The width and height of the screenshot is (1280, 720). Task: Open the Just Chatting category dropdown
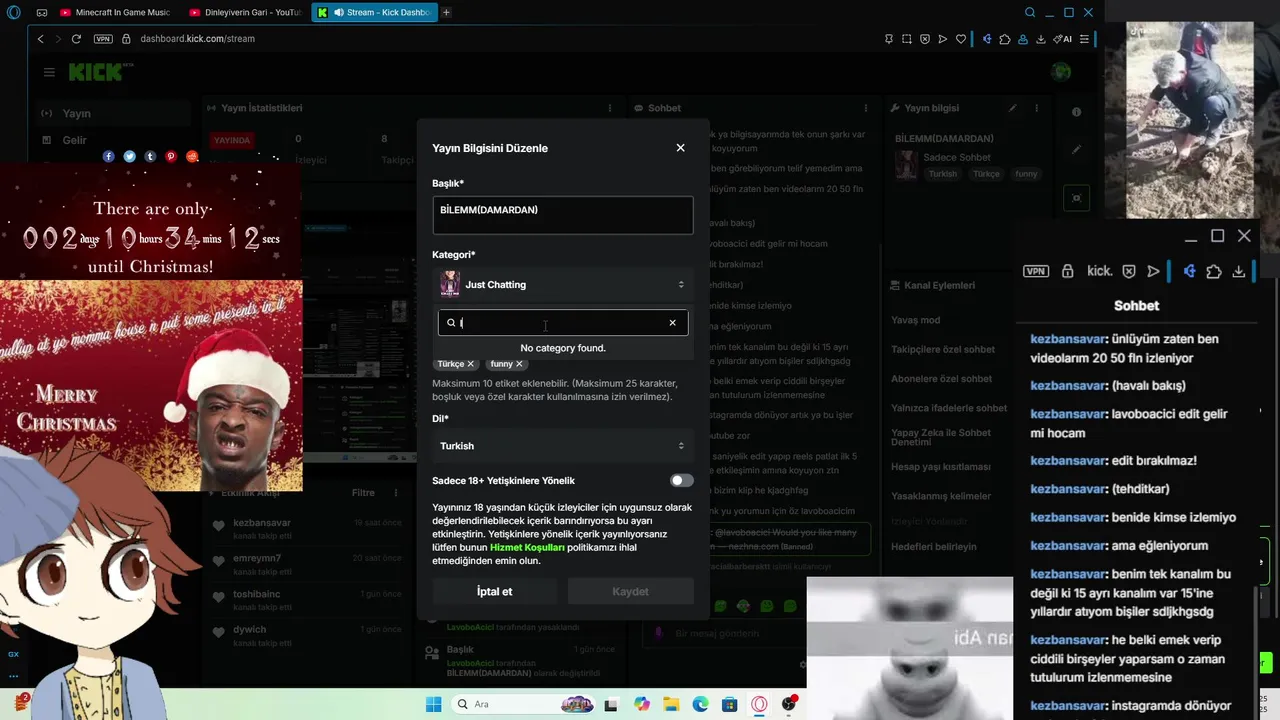pos(562,284)
